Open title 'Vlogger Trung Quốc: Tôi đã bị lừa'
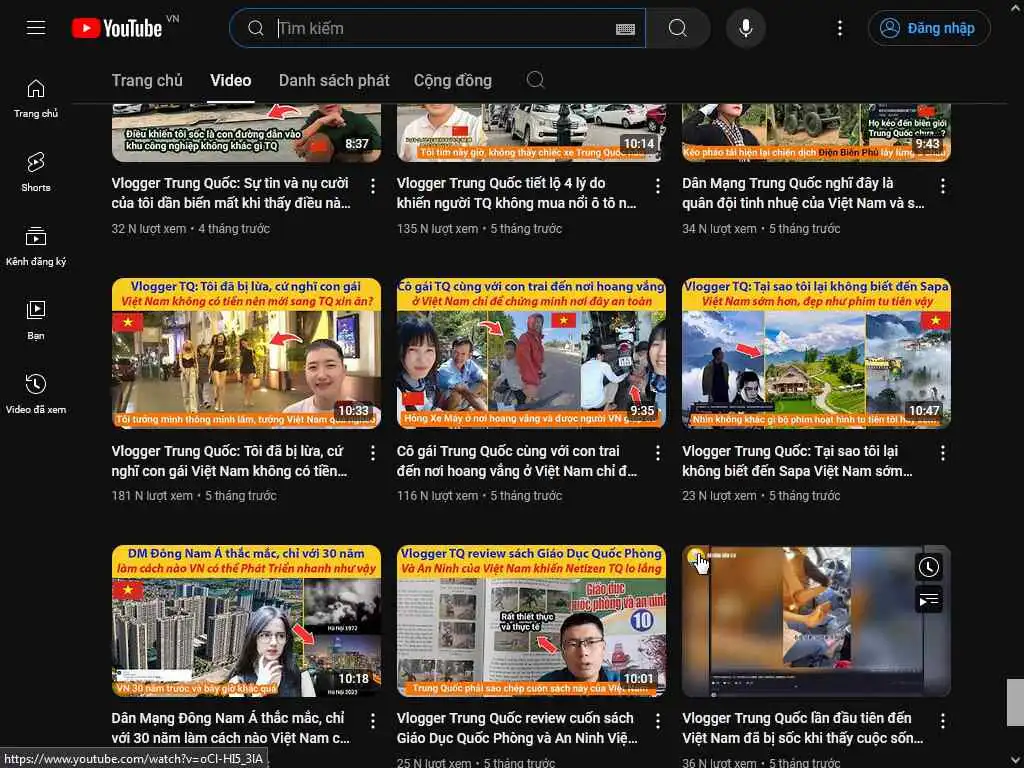Viewport: 1024px width, 768px height. pyautogui.click(x=229, y=460)
